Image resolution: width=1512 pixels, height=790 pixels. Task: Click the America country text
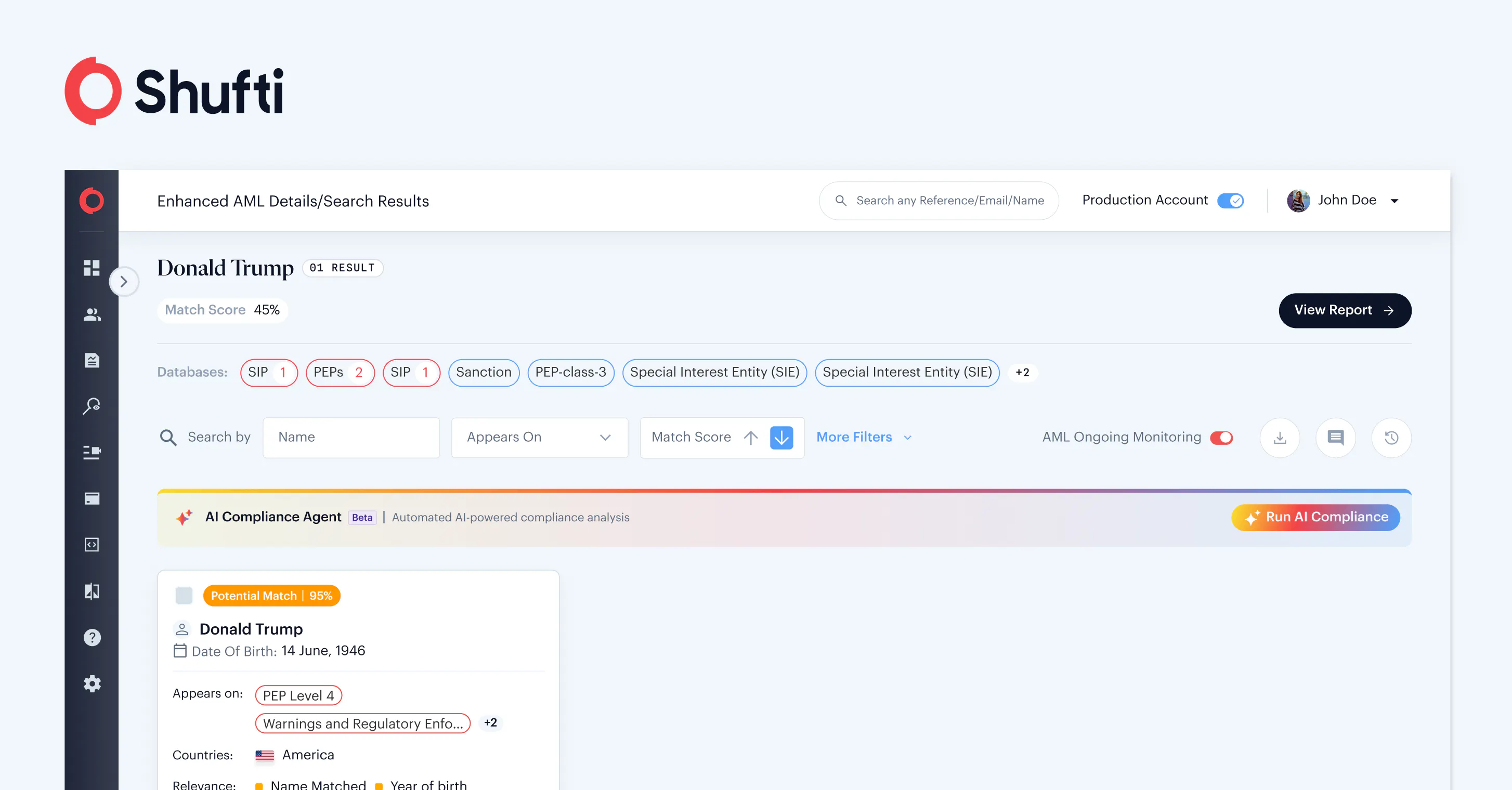308,755
